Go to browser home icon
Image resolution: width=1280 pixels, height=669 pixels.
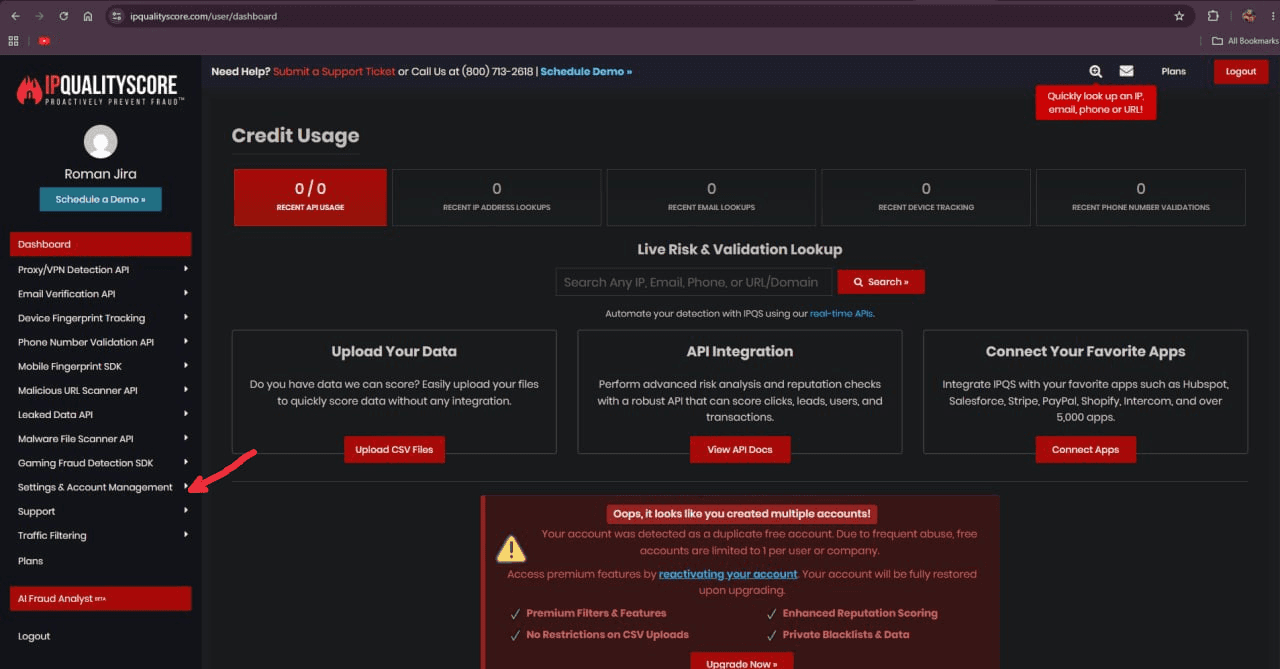click(x=88, y=16)
